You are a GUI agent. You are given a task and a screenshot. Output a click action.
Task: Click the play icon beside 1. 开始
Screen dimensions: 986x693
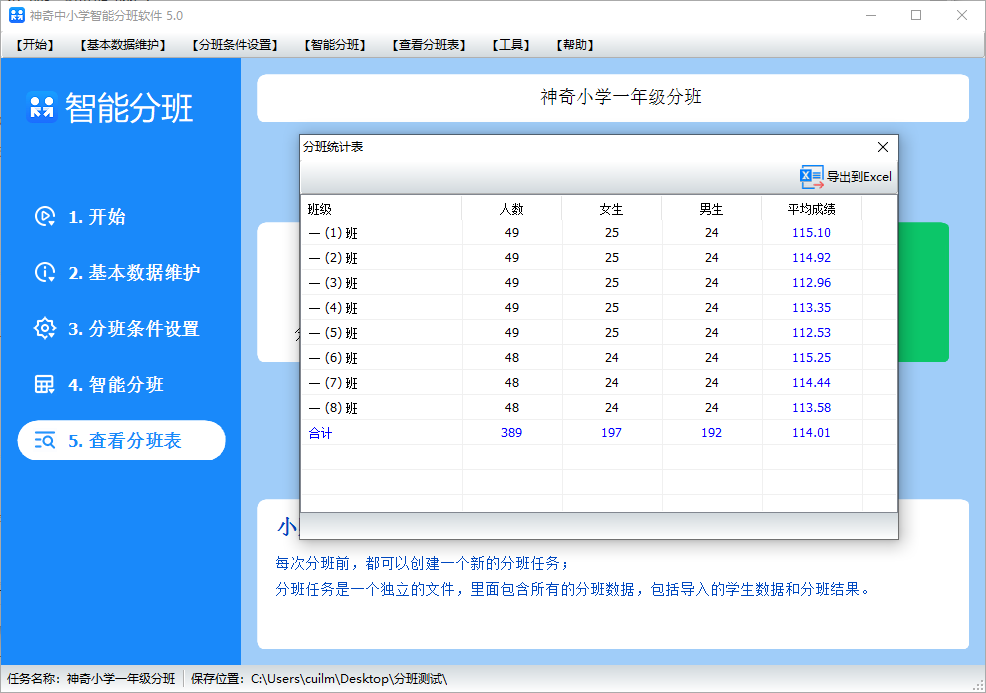tap(45, 216)
